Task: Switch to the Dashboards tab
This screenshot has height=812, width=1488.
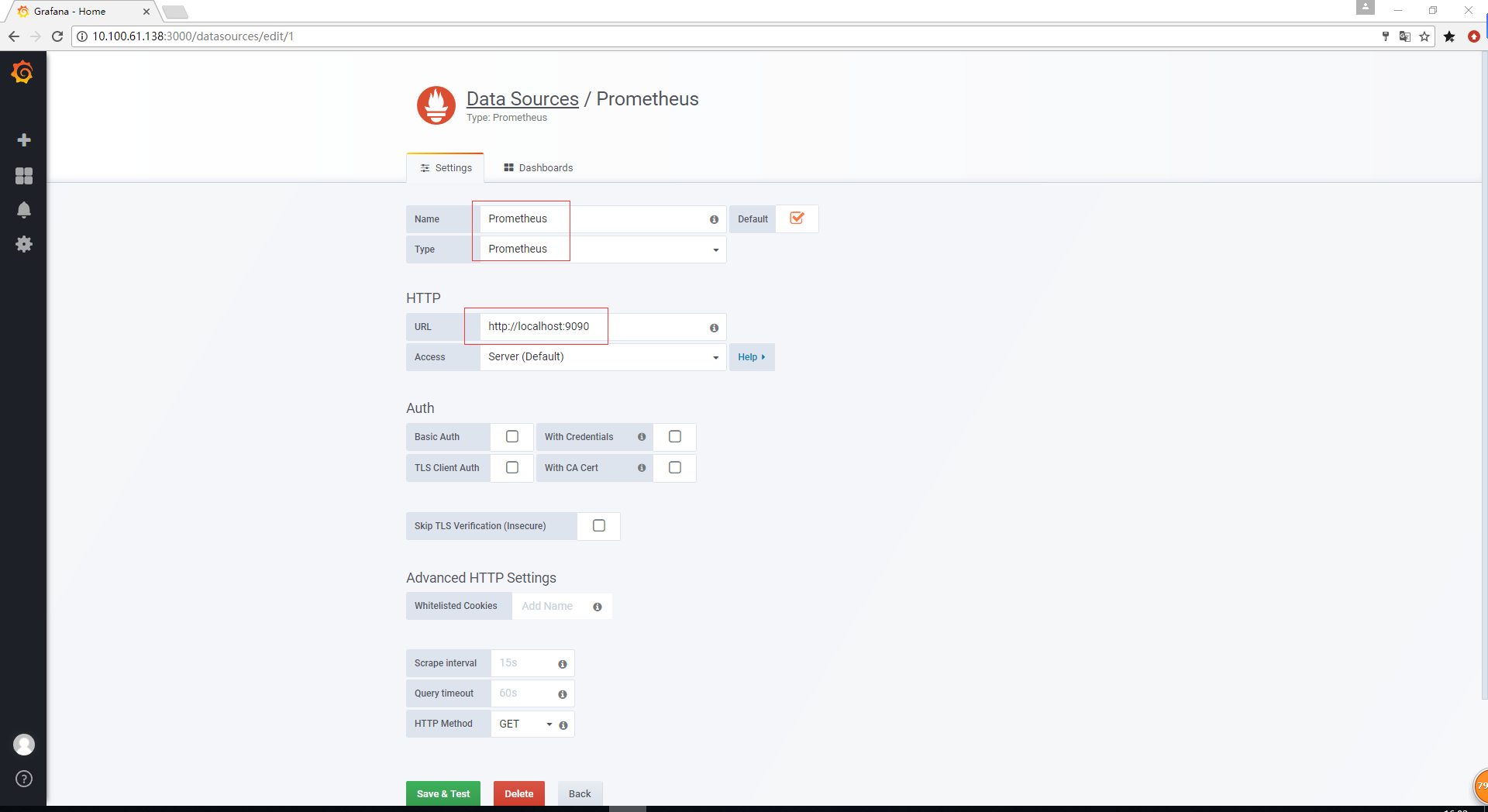Action: (x=539, y=168)
